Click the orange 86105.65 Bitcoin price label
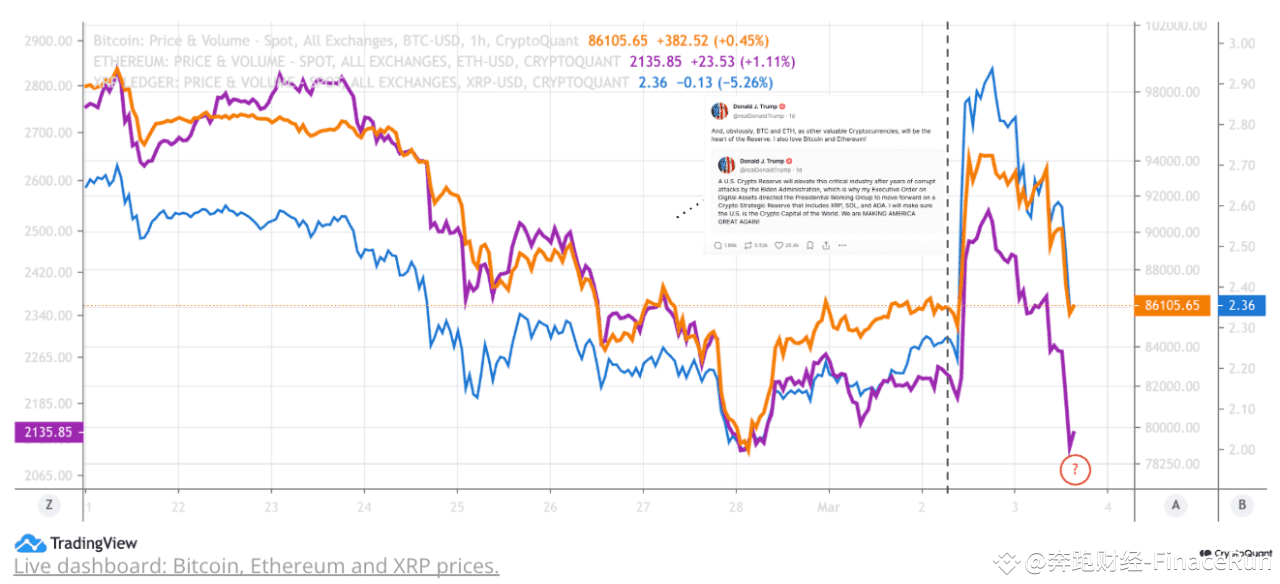Image resolution: width=1280 pixels, height=584 pixels. [1172, 306]
